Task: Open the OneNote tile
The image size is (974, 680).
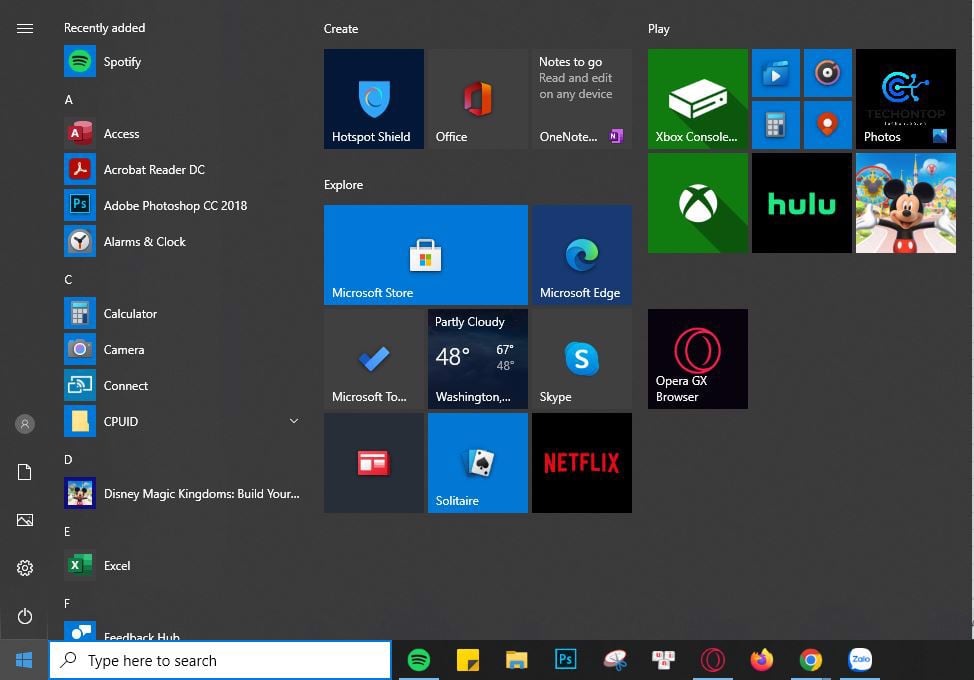Action: (x=581, y=99)
